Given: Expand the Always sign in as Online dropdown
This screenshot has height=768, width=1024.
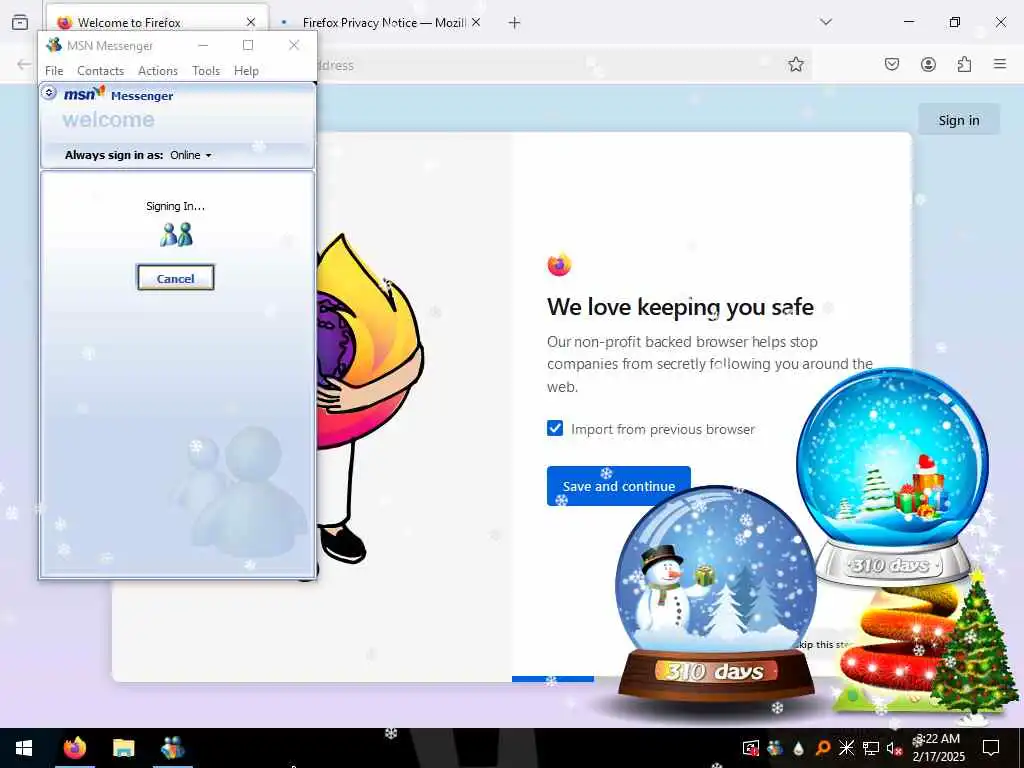Looking at the screenshot, I should pos(191,155).
